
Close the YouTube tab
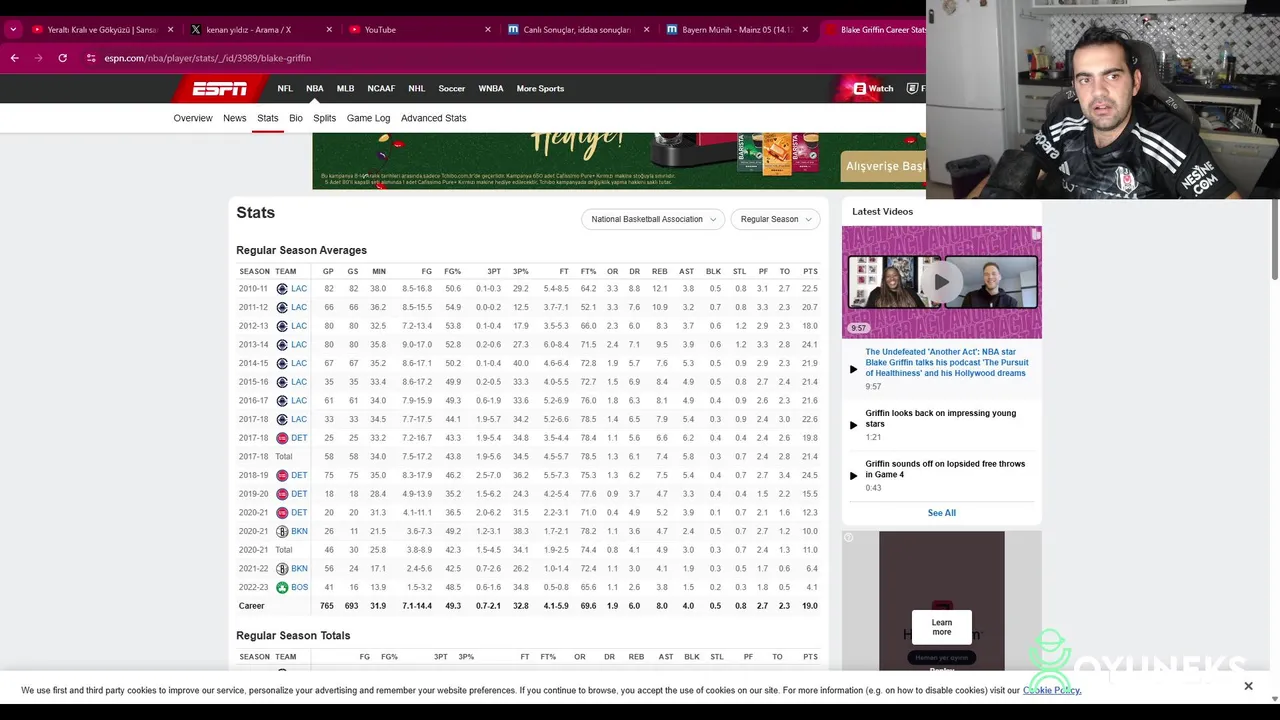click(488, 30)
